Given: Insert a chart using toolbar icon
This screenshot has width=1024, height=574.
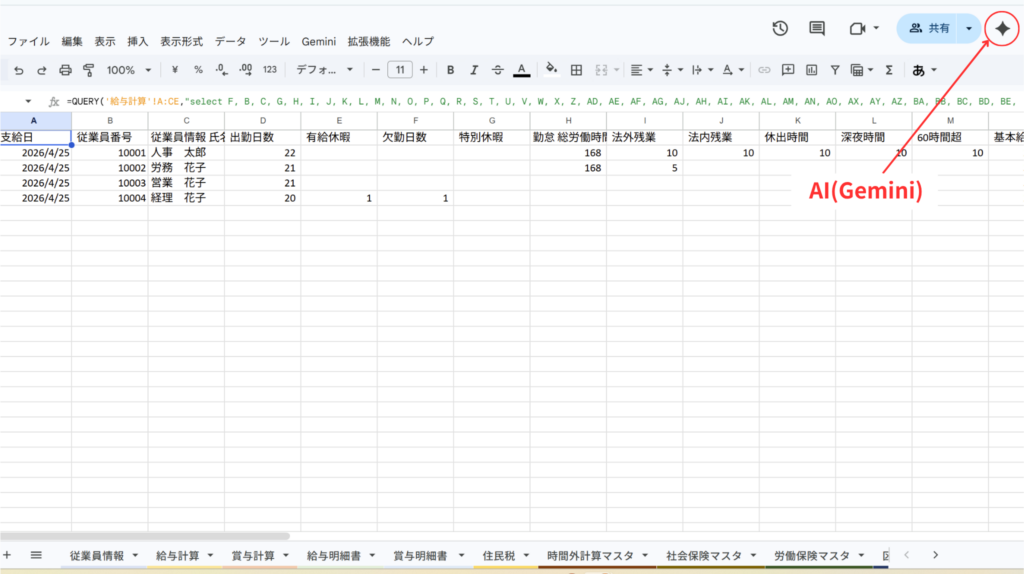Looking at the screenshot, I should tap(811, 70).
